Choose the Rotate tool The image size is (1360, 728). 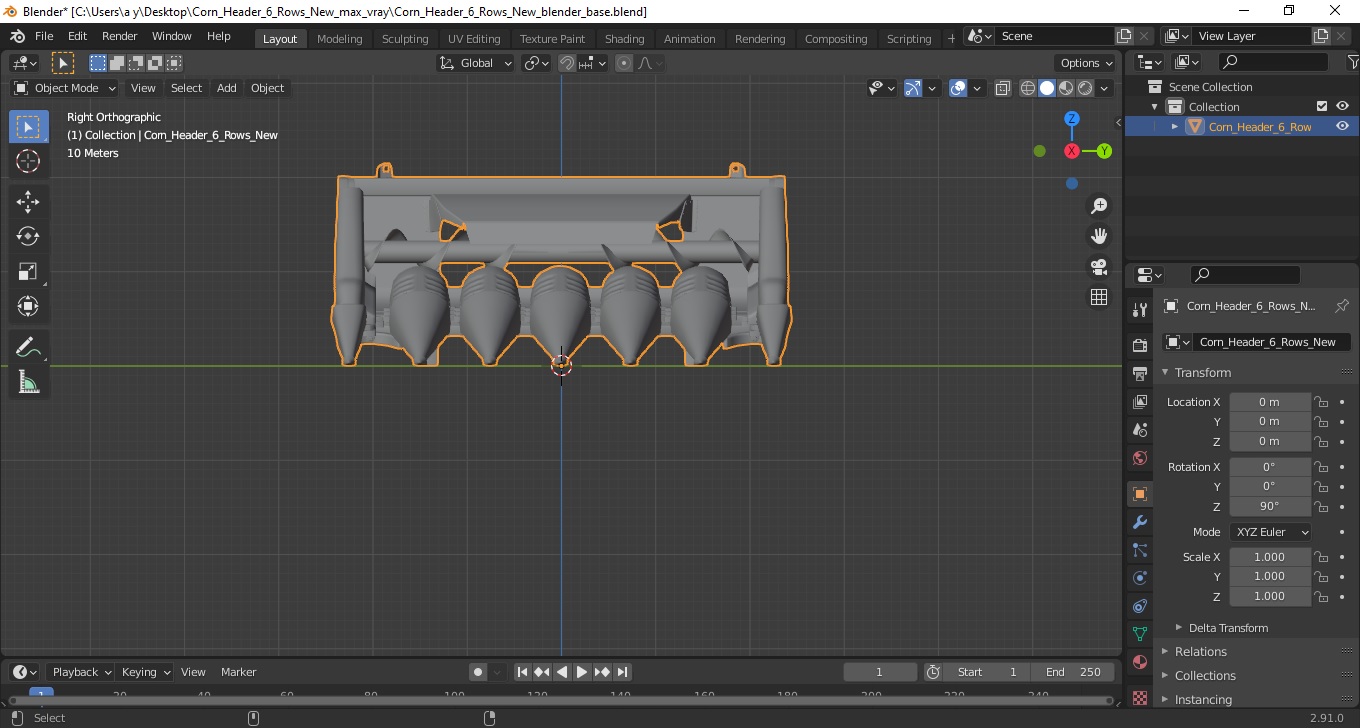[28, 237]
